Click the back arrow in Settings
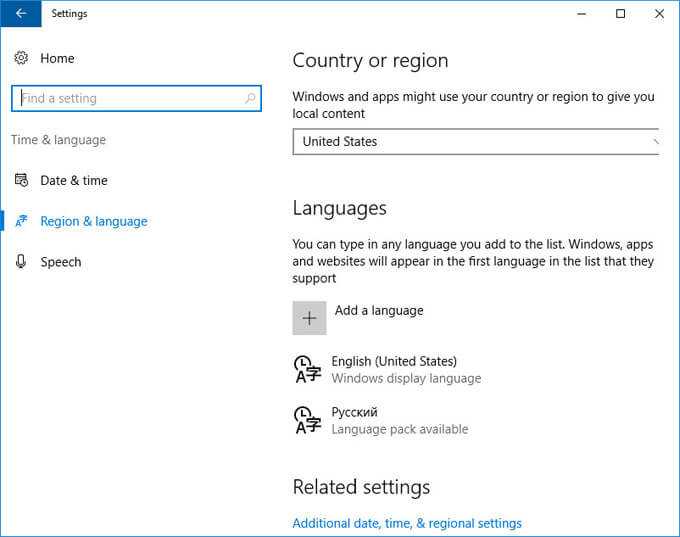Screen dimensions: 680x537 (20, 13)
